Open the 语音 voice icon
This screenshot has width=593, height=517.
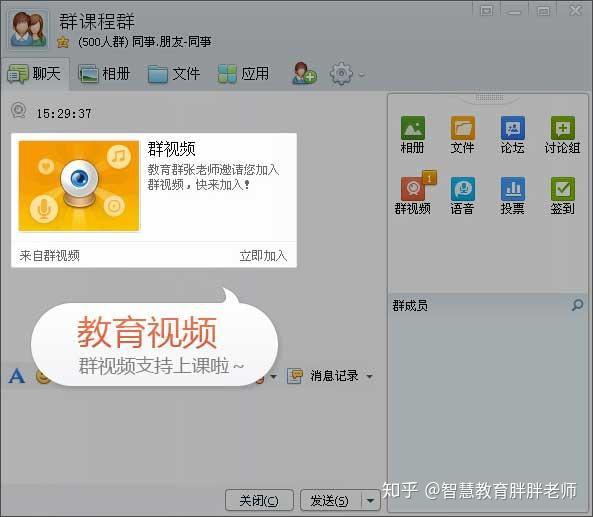tap(463, 196)
